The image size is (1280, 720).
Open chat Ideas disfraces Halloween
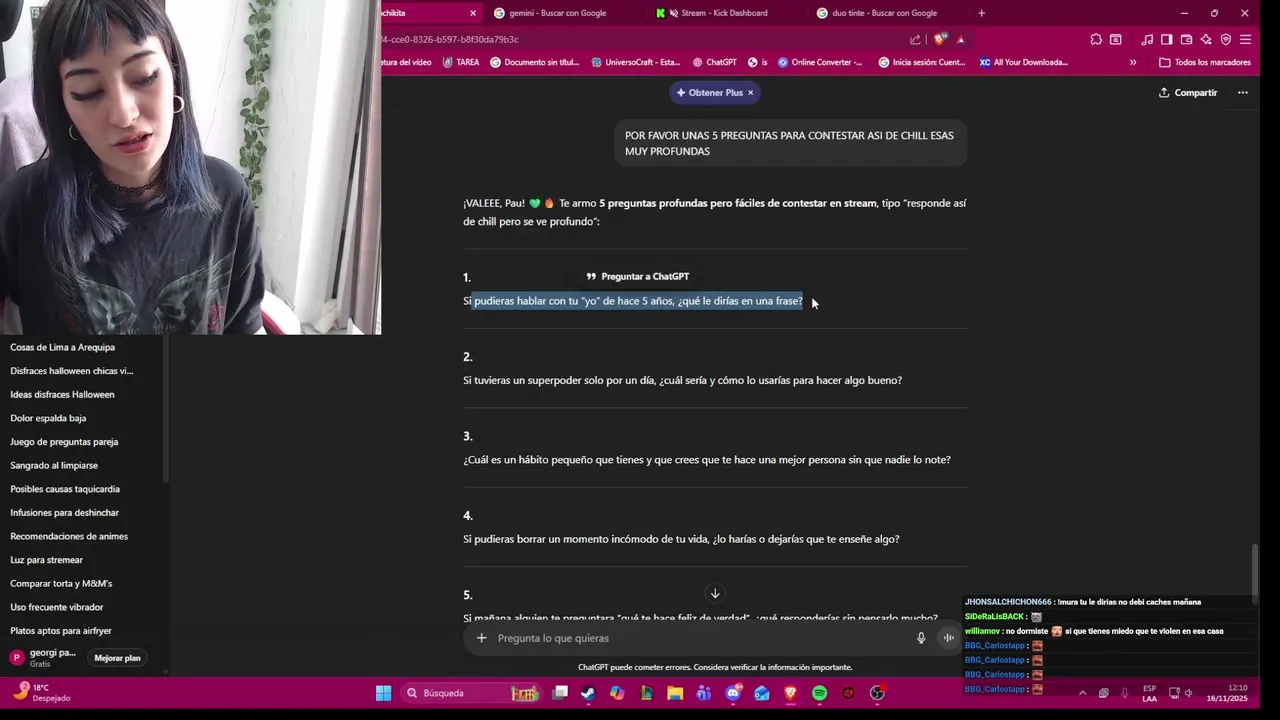tap(62, 394)
